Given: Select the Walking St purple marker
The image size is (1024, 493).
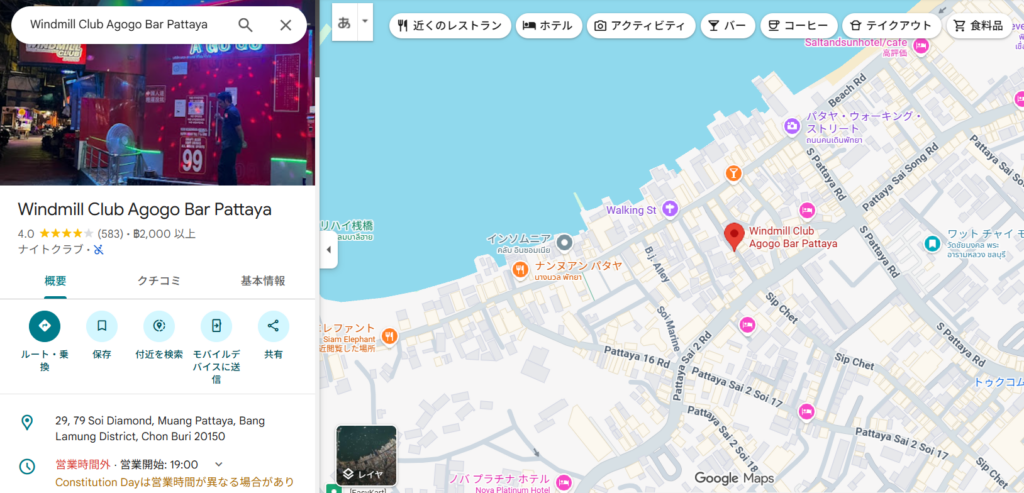Looking at the screenshot, I should click(x=670, y=209).
